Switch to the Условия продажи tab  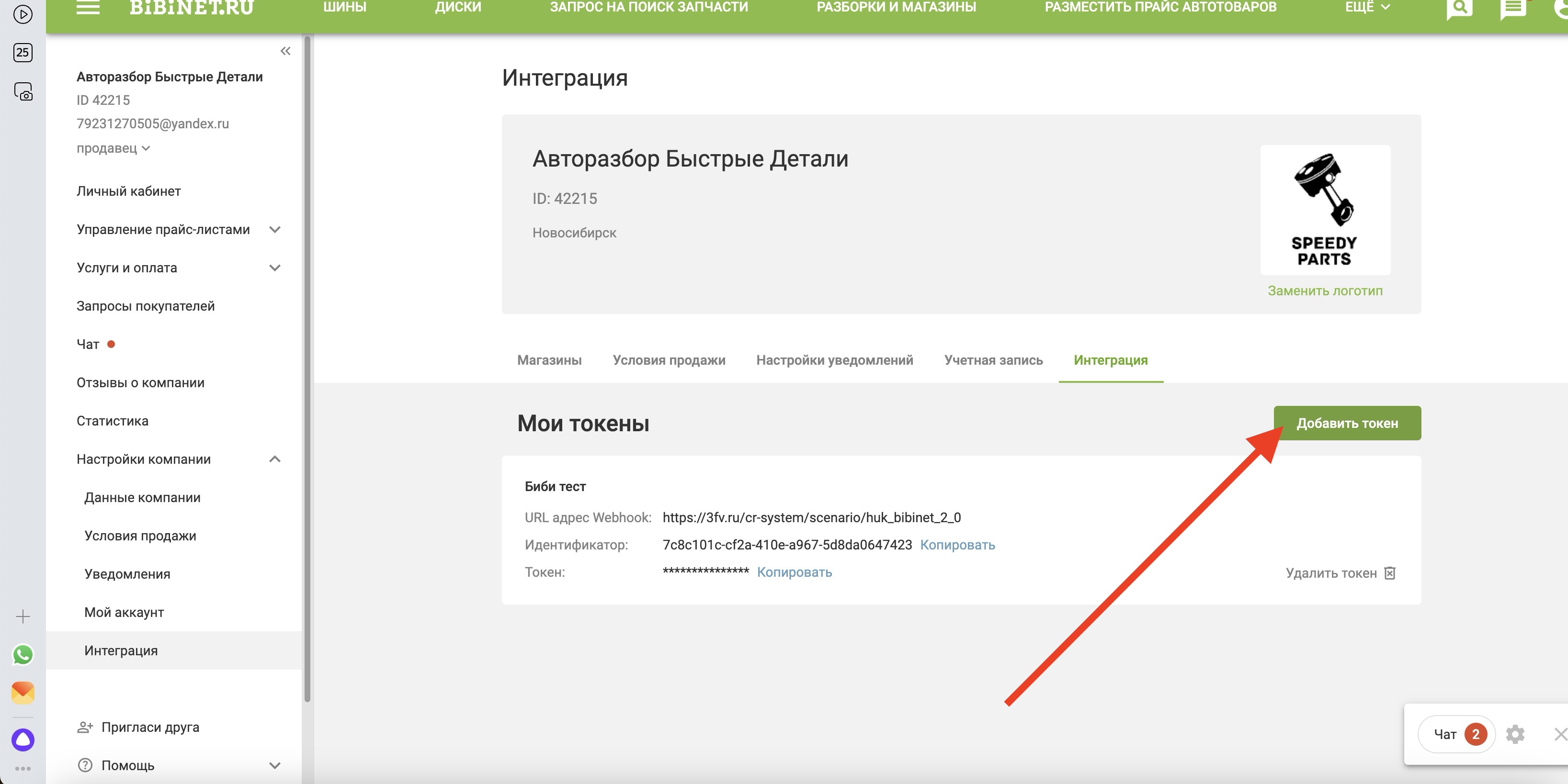coord(669,360)
